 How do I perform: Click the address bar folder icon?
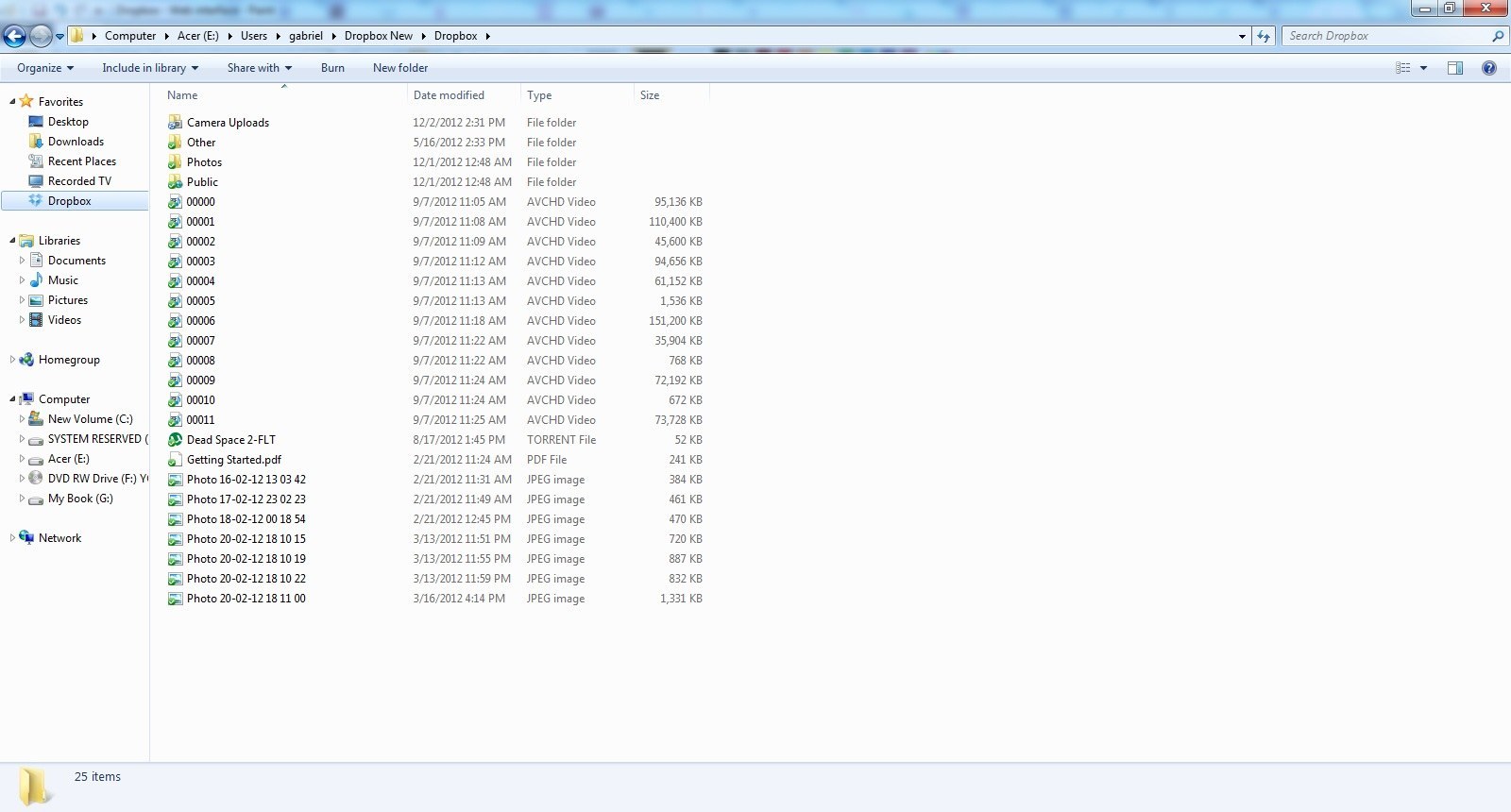[77, 36]
